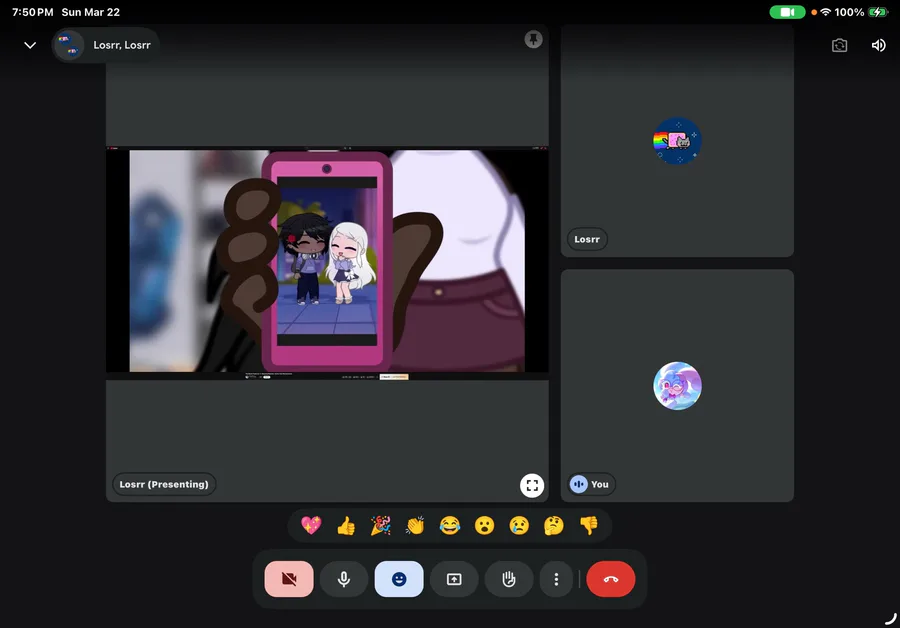Select the Losrr participant tile avatar
The image size is (900, 628).
[677, 141]
